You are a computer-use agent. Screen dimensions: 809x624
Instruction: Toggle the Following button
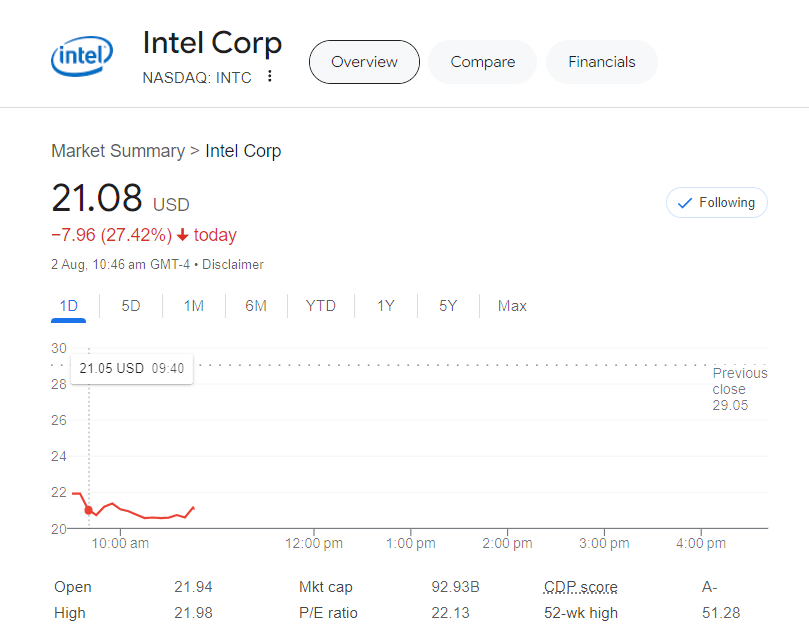tap(716, 202)
